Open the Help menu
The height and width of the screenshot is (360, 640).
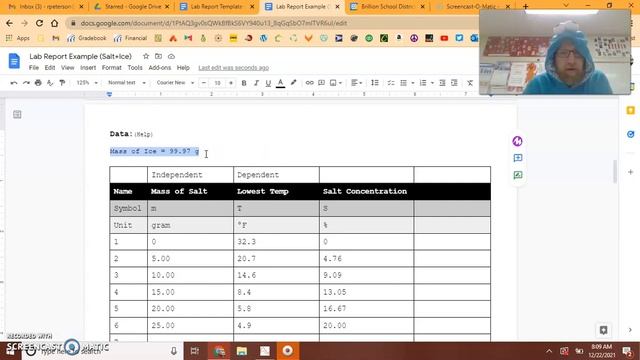point(183,68)
